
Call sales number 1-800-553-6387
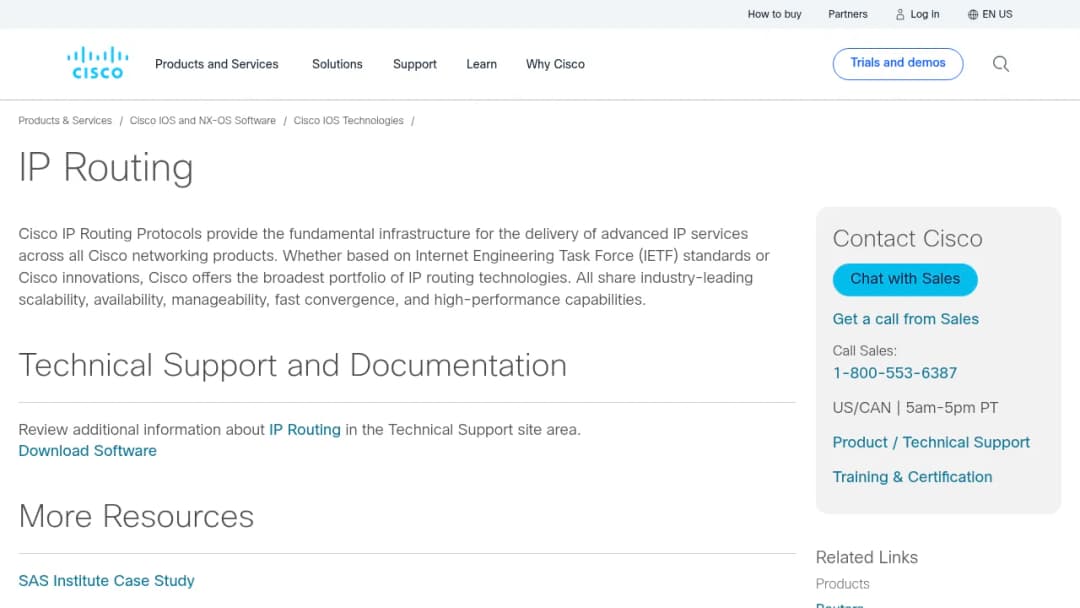click(894, 373)
